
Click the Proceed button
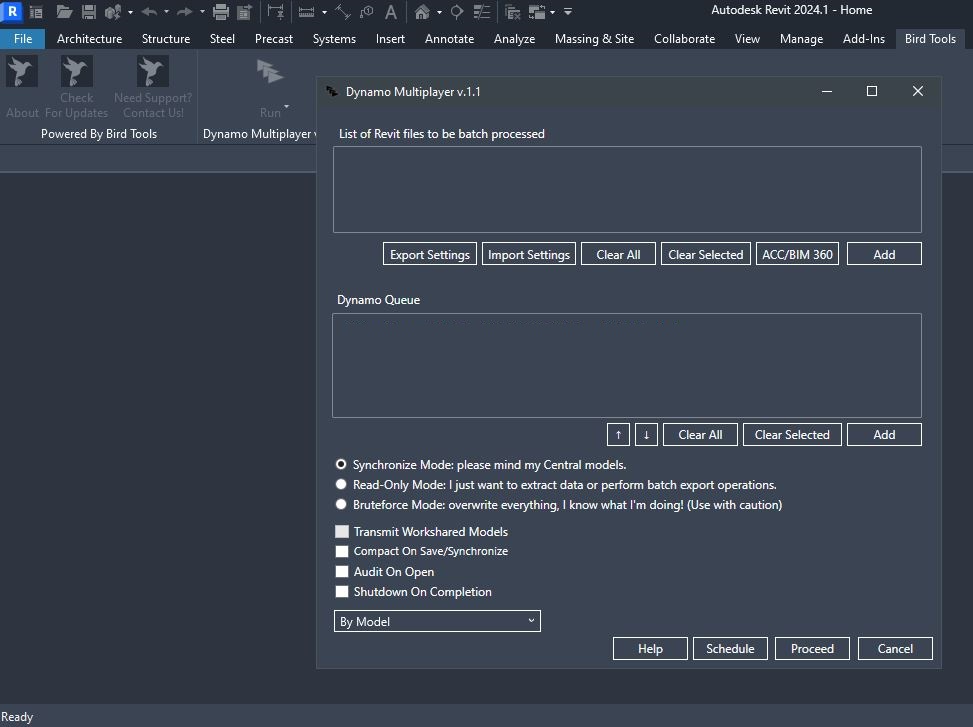(x=812, y=649)
